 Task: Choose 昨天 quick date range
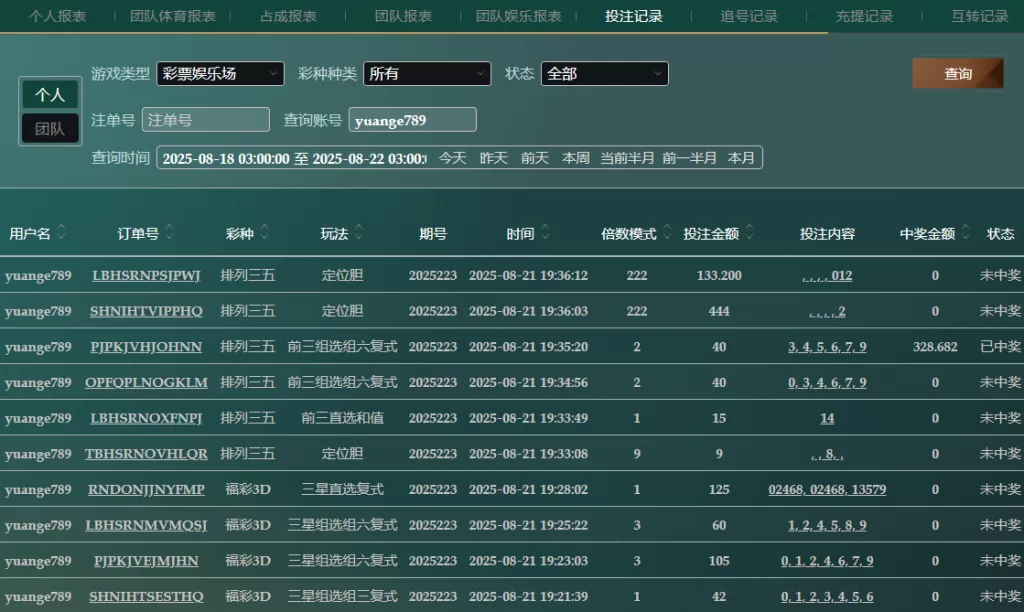click(x=494, y=158)
